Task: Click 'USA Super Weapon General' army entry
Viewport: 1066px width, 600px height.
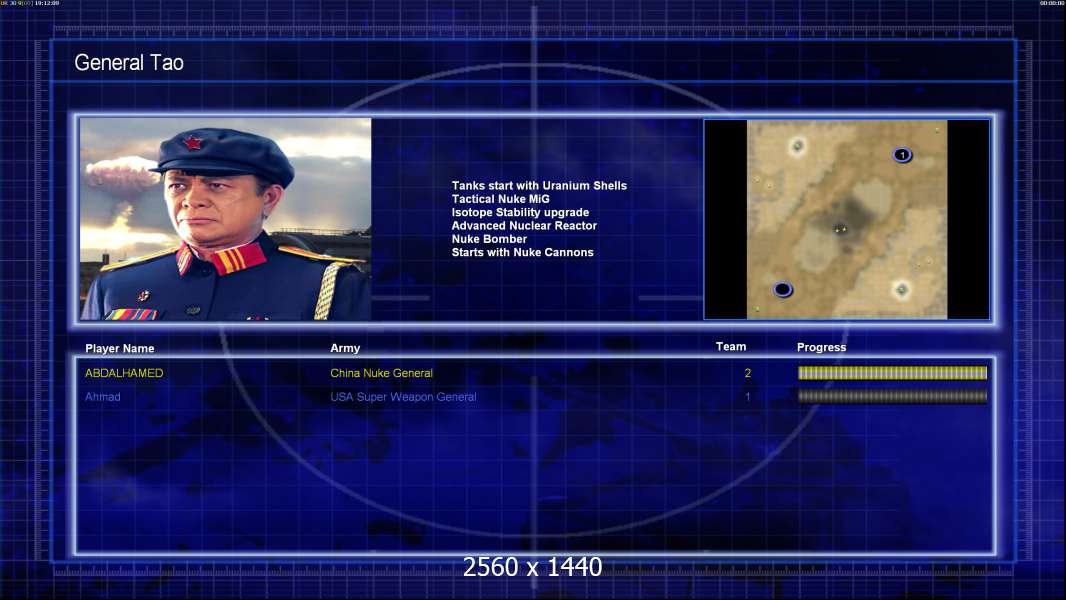Action: tap(403, 397)
